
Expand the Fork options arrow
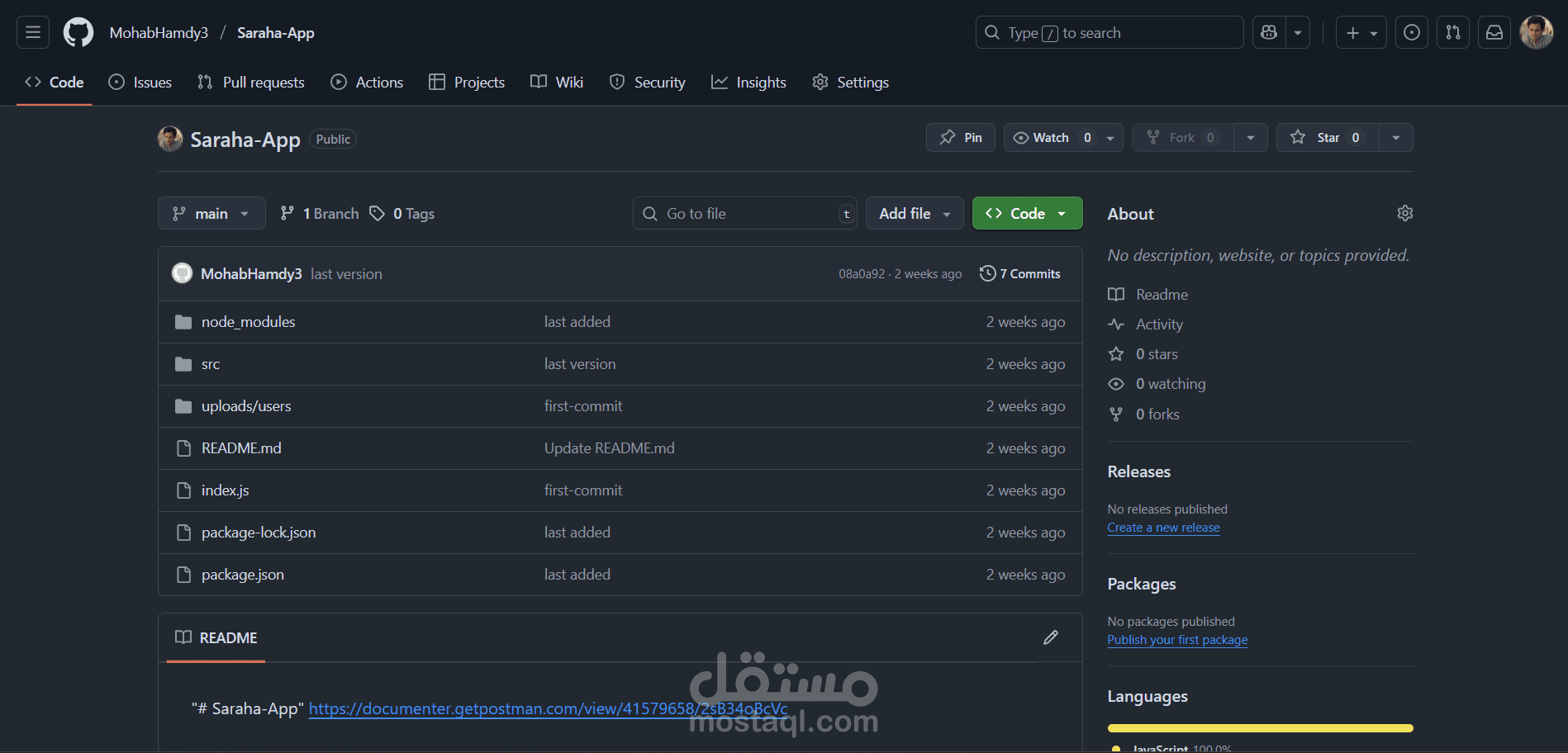(x=1251, y=138)
